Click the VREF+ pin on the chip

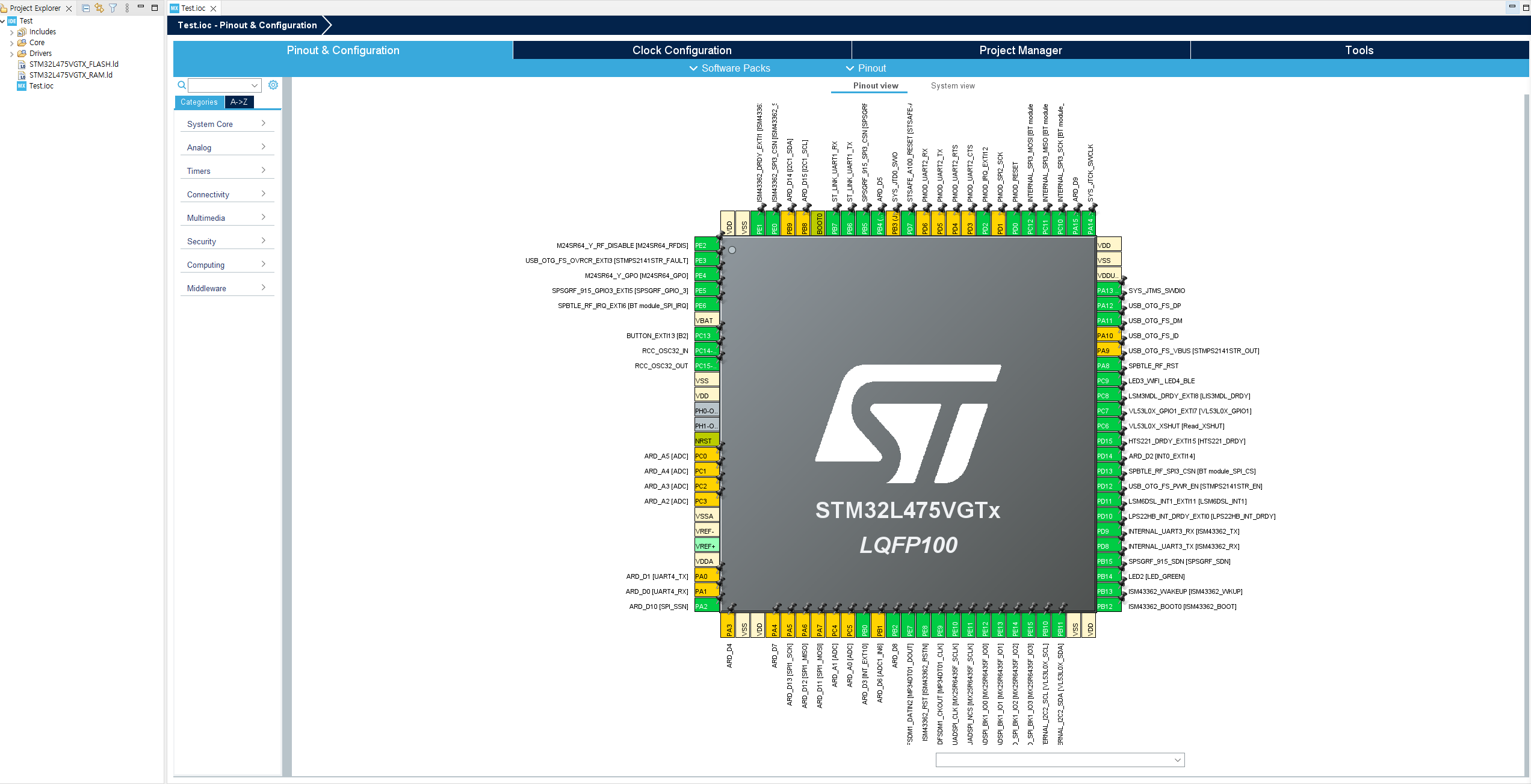[x=707, y=546]
